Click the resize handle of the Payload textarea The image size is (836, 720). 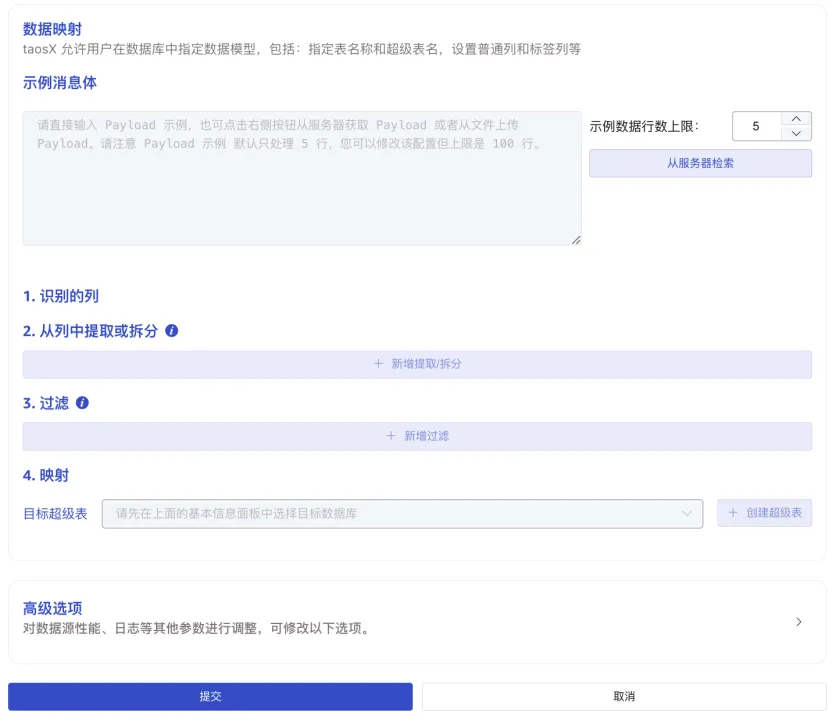pos(576,239)
